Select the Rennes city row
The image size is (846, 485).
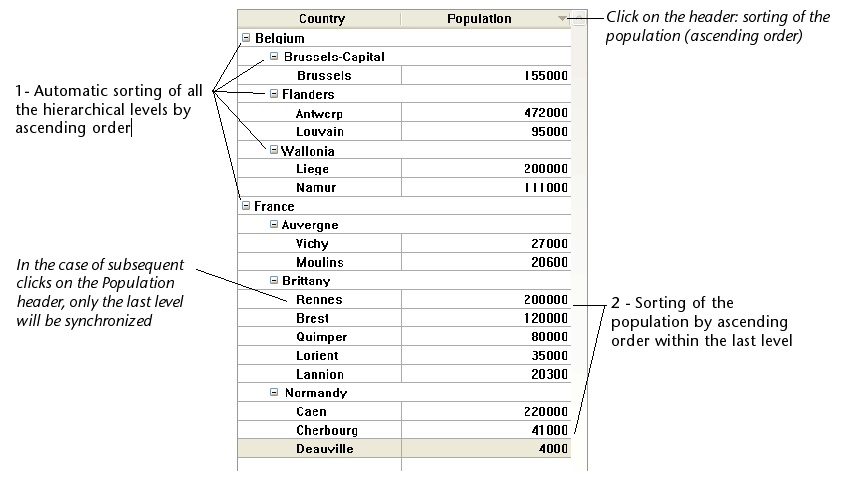click(319, 299)
